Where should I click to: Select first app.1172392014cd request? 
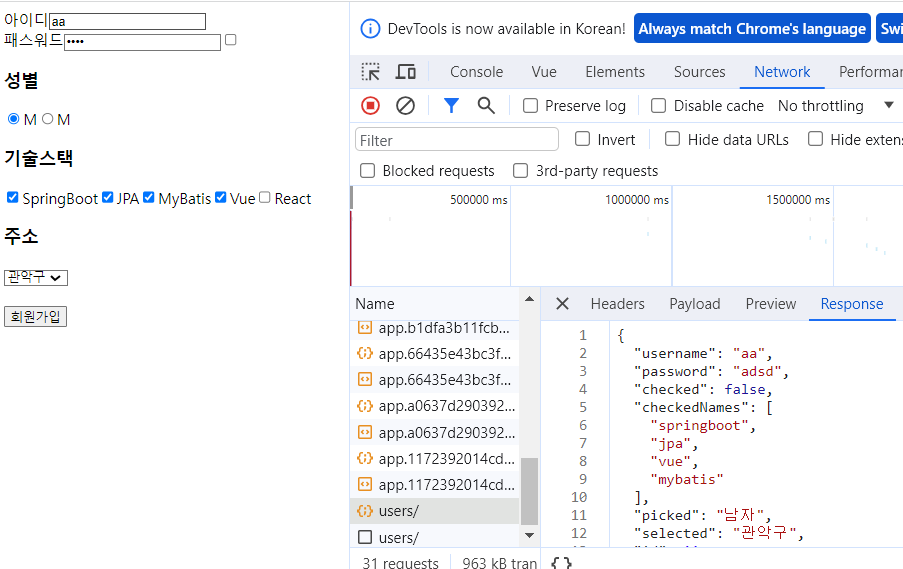[x=434, y=458]
